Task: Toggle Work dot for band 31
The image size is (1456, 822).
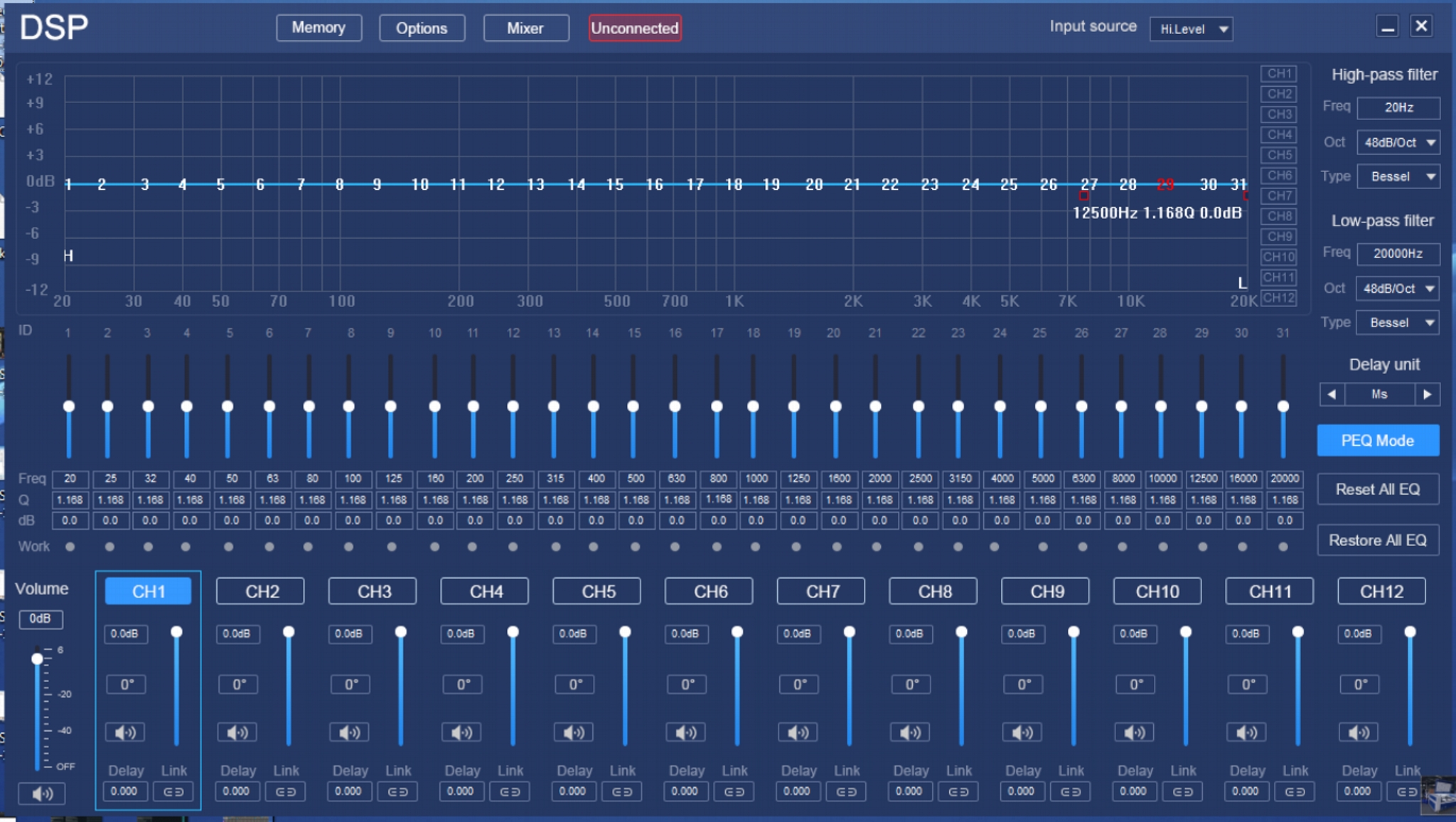Action: [x=1283, y=547]
